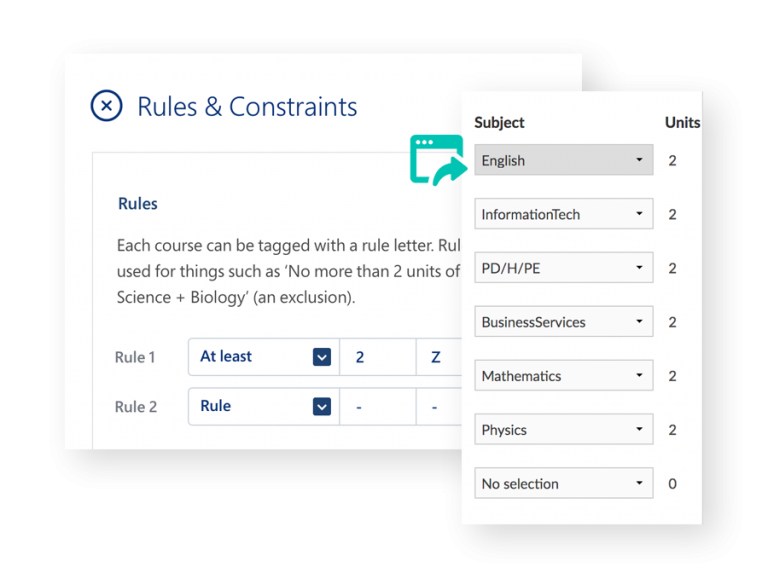Open the Physics subject dropdown
Screen dimensions: 768x573
[563, 430]
